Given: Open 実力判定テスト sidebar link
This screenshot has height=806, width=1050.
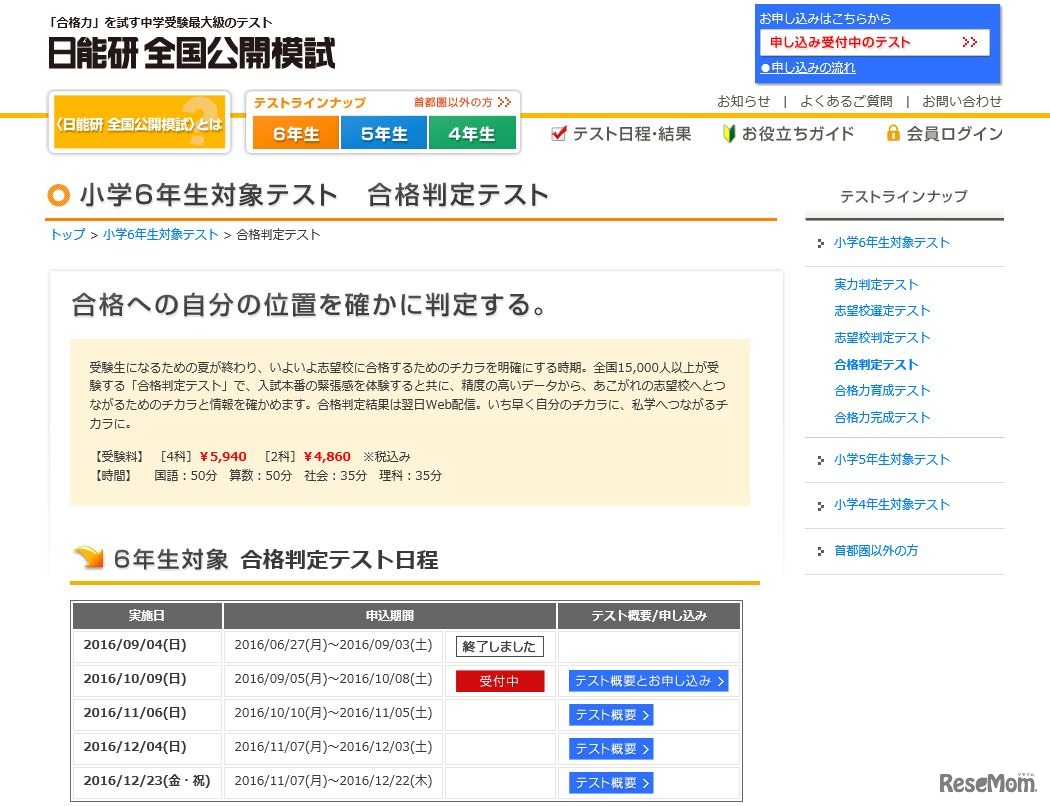Looking at the screenshot, I should pyautogui.click(x=875, y=285).
